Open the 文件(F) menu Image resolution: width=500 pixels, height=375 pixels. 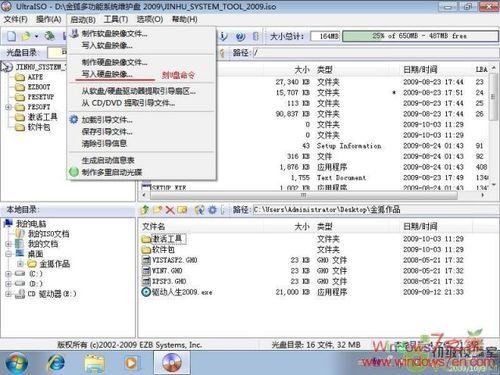pos(15,19)
